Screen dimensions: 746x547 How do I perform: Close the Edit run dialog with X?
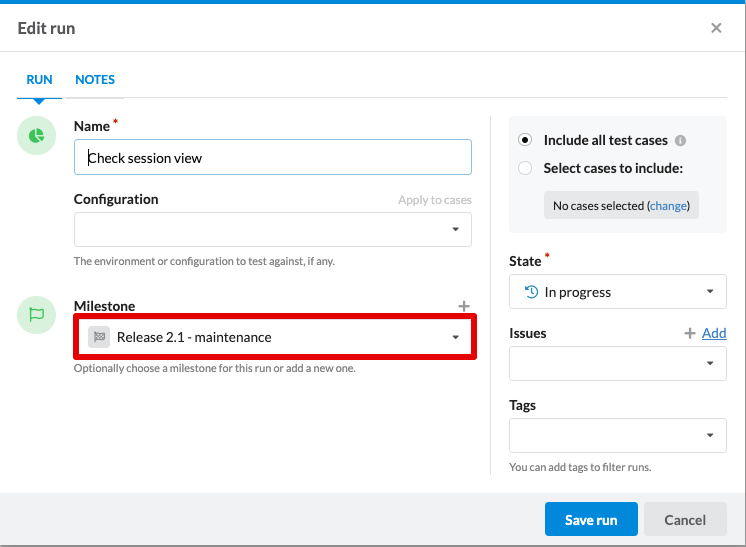[716, 28]
